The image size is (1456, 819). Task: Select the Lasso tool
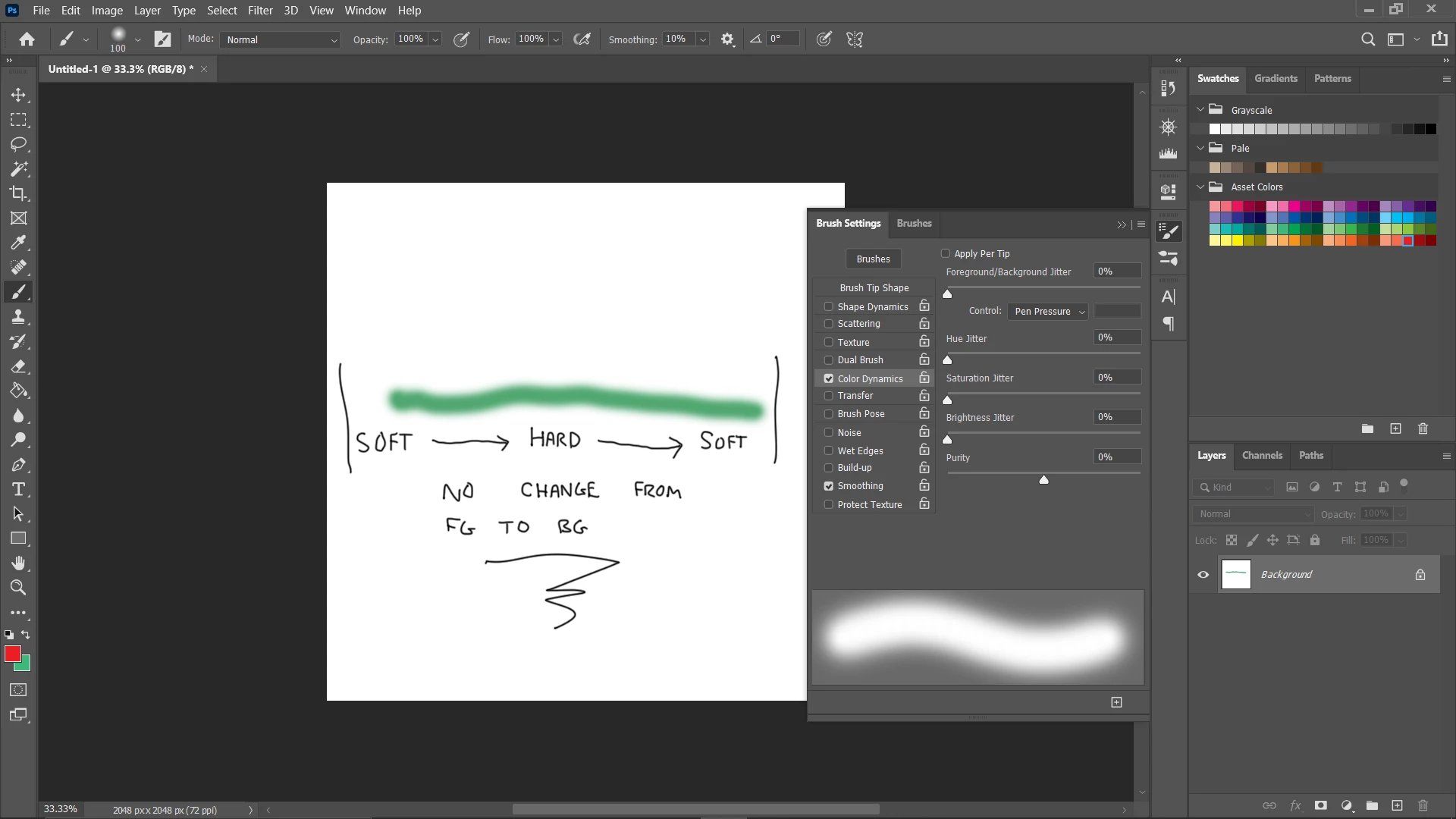(x=18, y=144)
